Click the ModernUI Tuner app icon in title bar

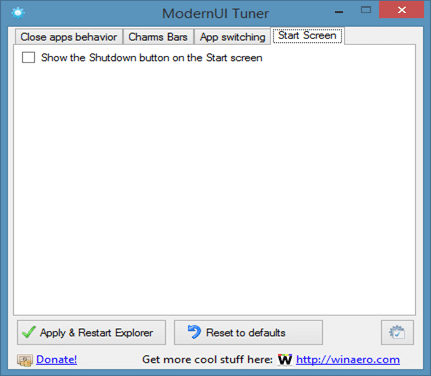click(18, 13)
